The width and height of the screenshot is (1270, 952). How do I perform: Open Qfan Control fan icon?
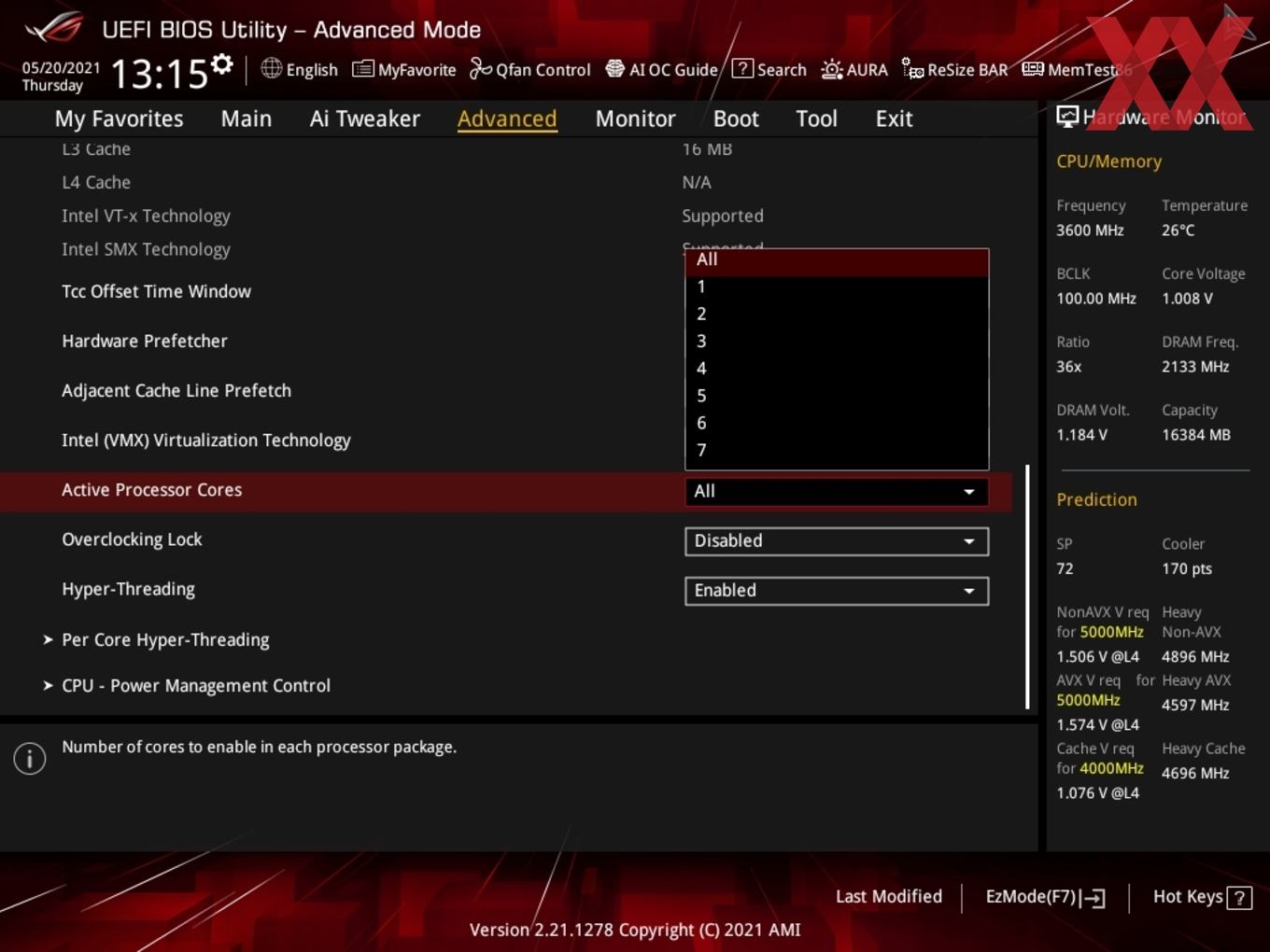[480, 68]
